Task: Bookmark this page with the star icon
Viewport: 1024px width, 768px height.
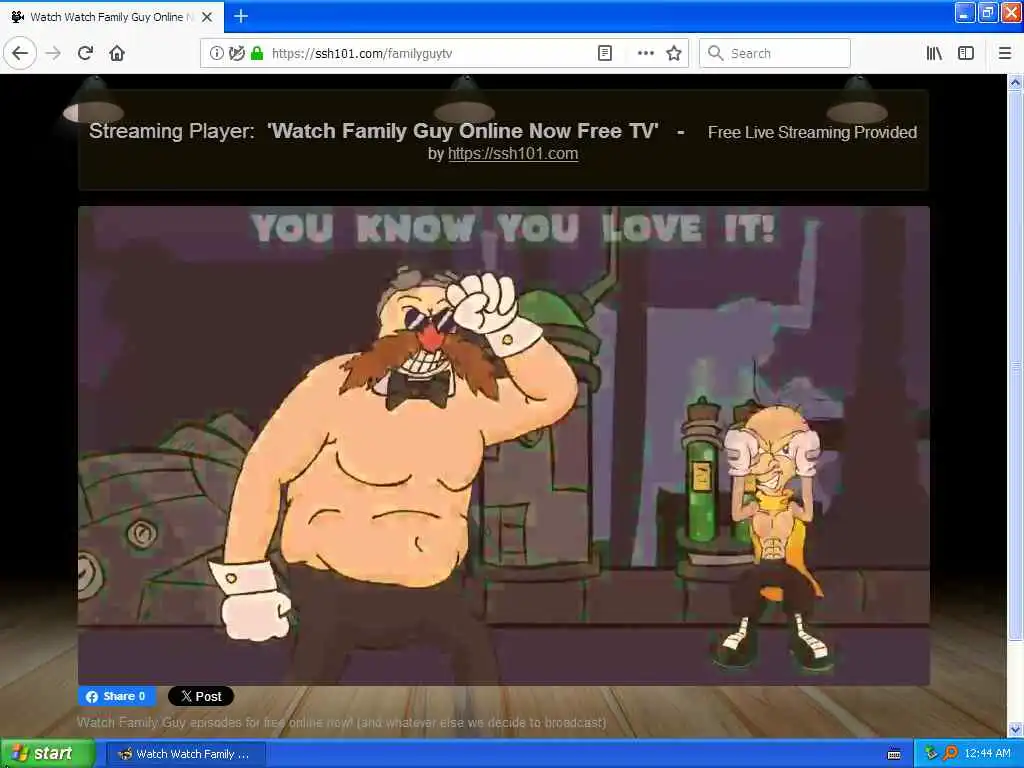Action: click(674, 53)
